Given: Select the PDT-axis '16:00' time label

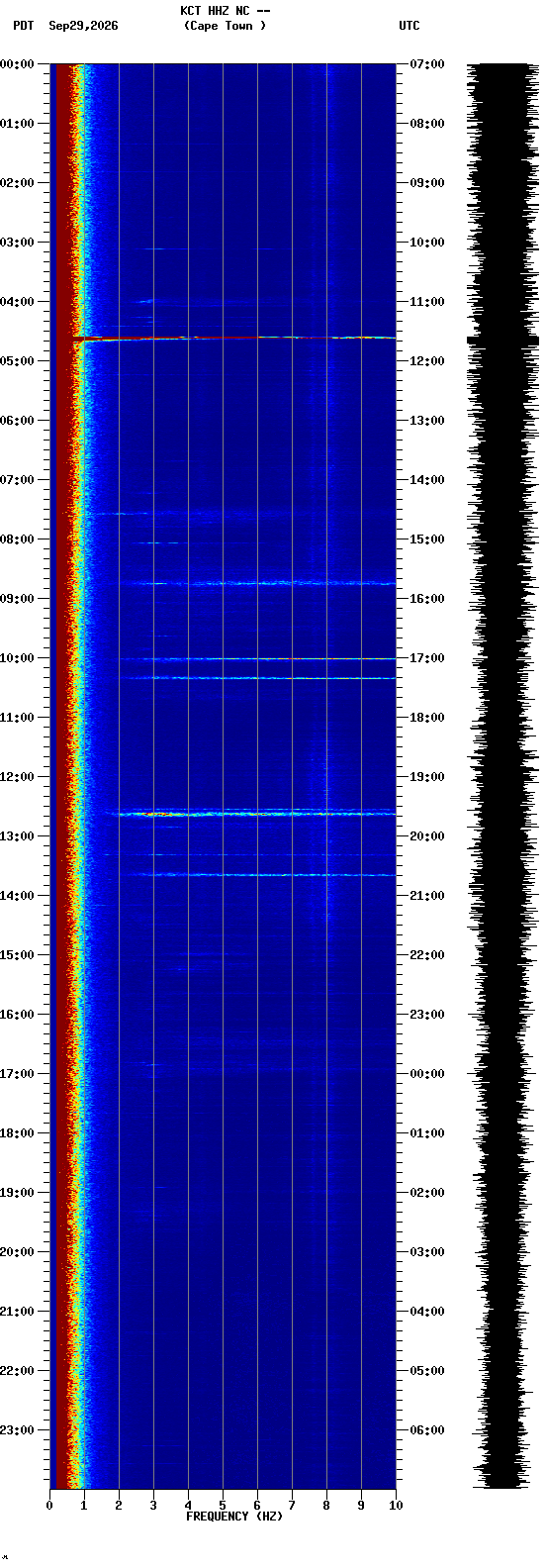Looking at the screenshot, I should click(x=17, y=1015).
